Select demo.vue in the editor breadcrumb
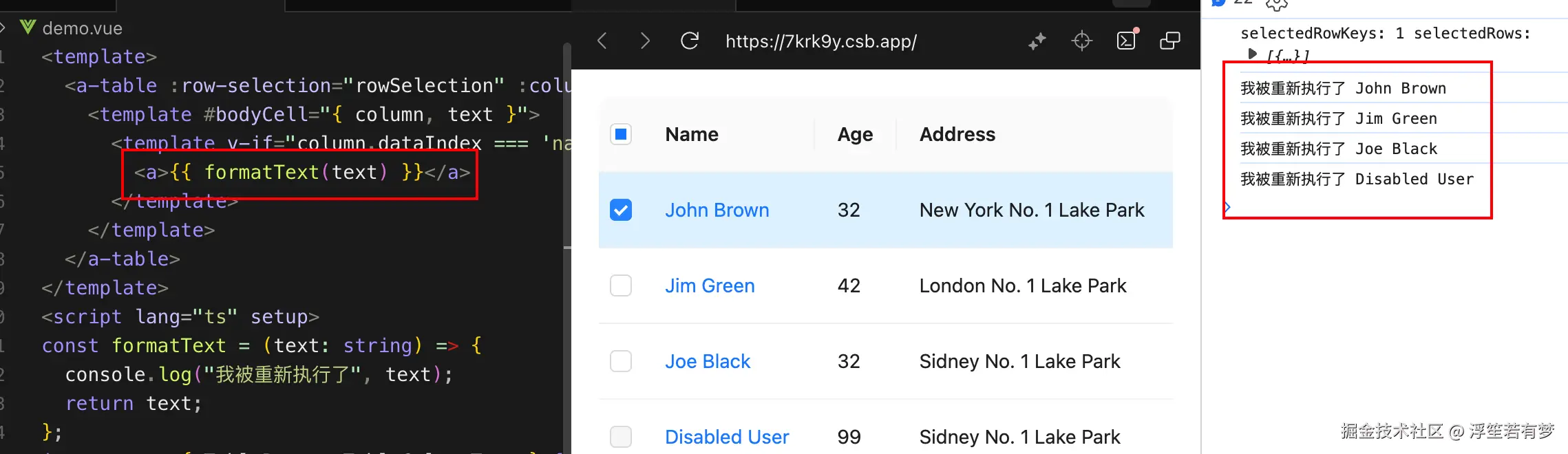Screen dimensions: 1568x454 point(82,28)
